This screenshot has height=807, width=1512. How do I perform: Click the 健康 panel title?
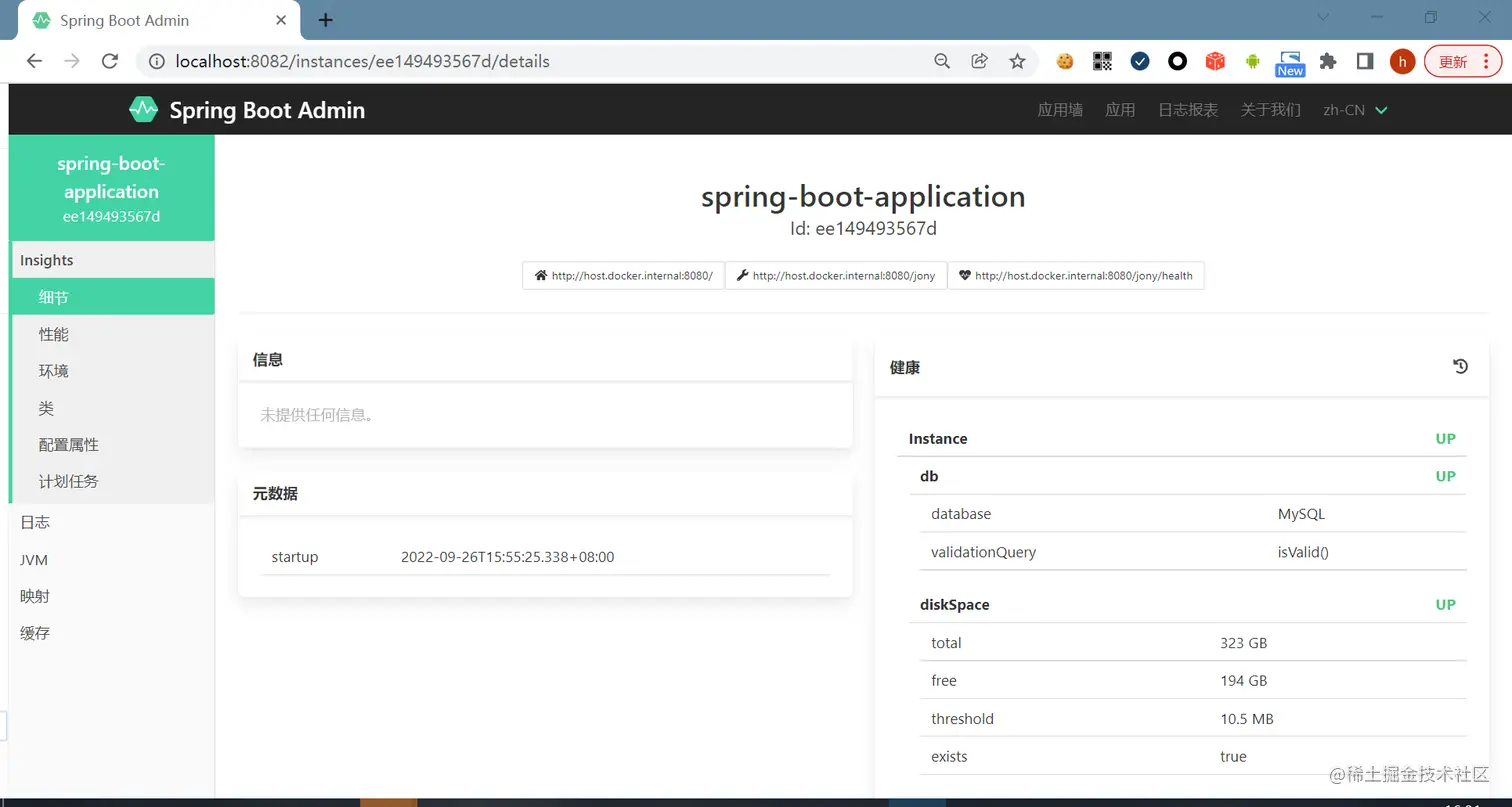tap(905, 368)
